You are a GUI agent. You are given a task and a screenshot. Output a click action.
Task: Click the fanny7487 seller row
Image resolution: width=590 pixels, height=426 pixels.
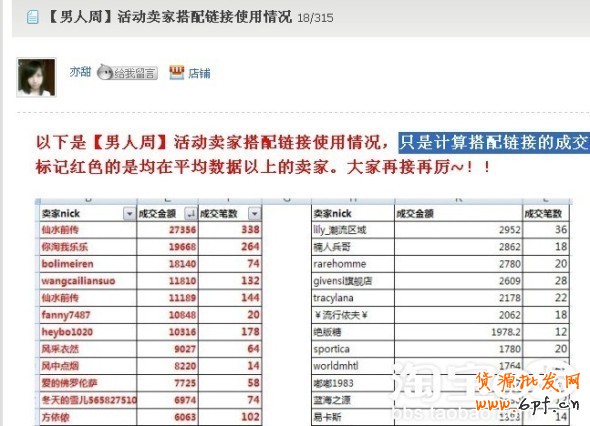[151, 315]
